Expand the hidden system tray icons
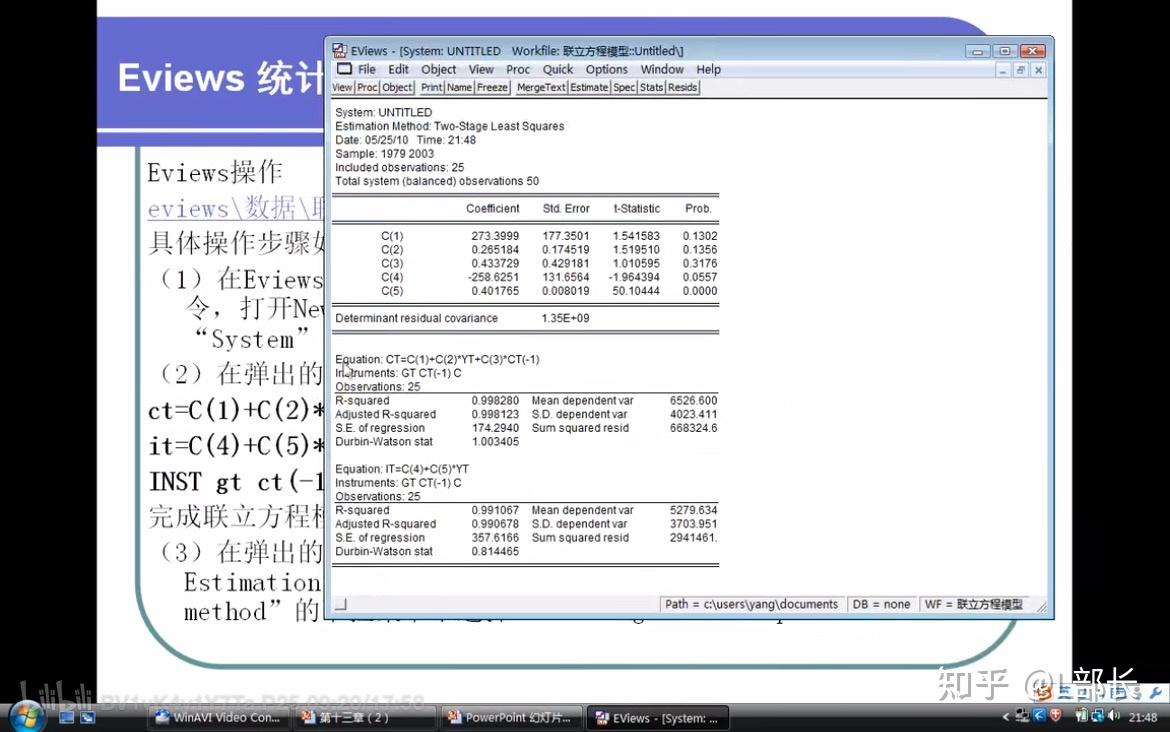 coord(1006,716)
